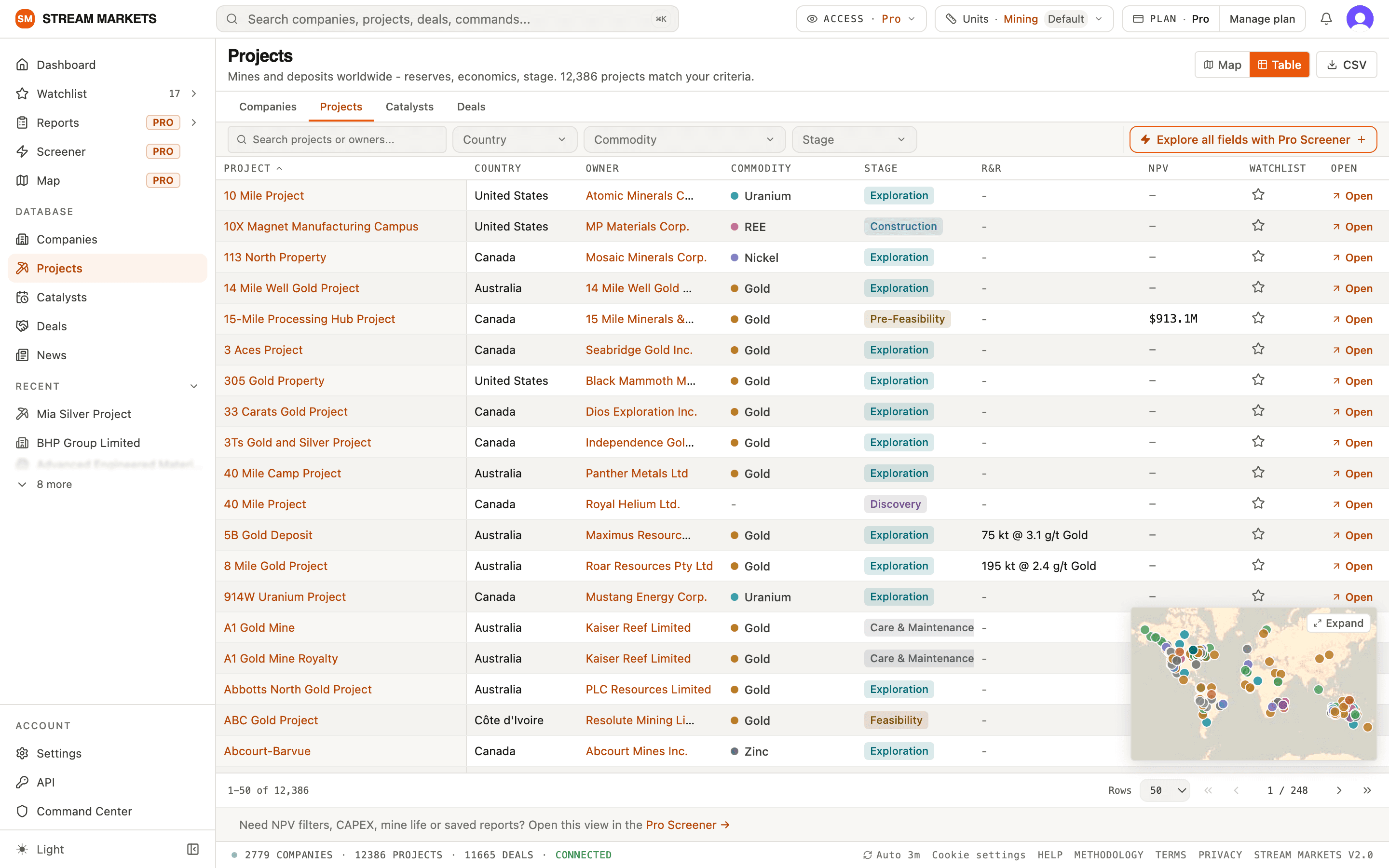Open owner Seabridge Gold Inc.
Viewport: 1389px width, 868px height.
pyautogui.click(x=639, y=350)
